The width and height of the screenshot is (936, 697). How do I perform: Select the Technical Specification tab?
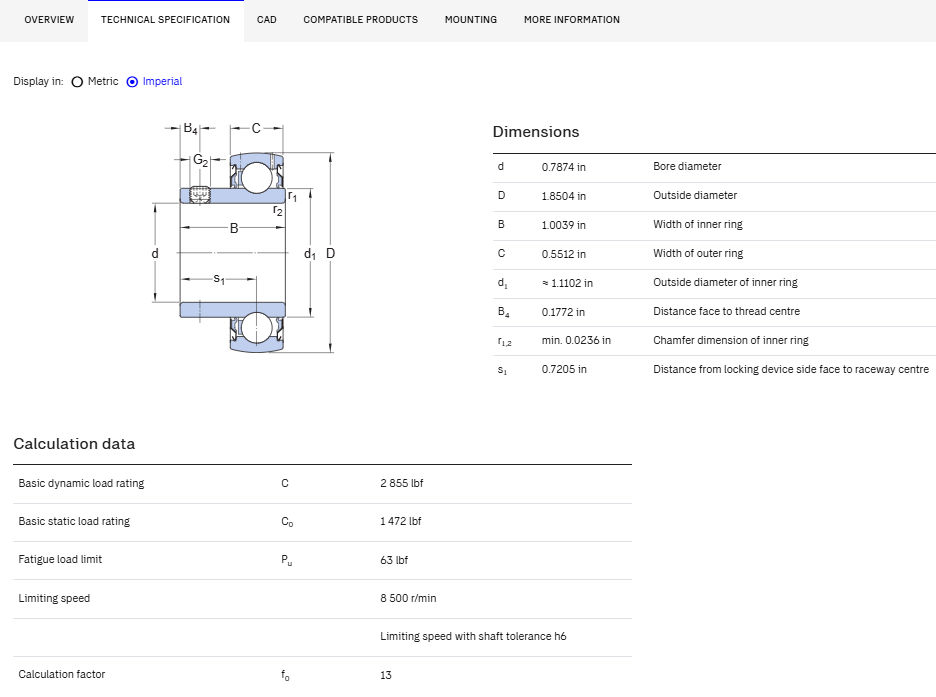(165, 20)
